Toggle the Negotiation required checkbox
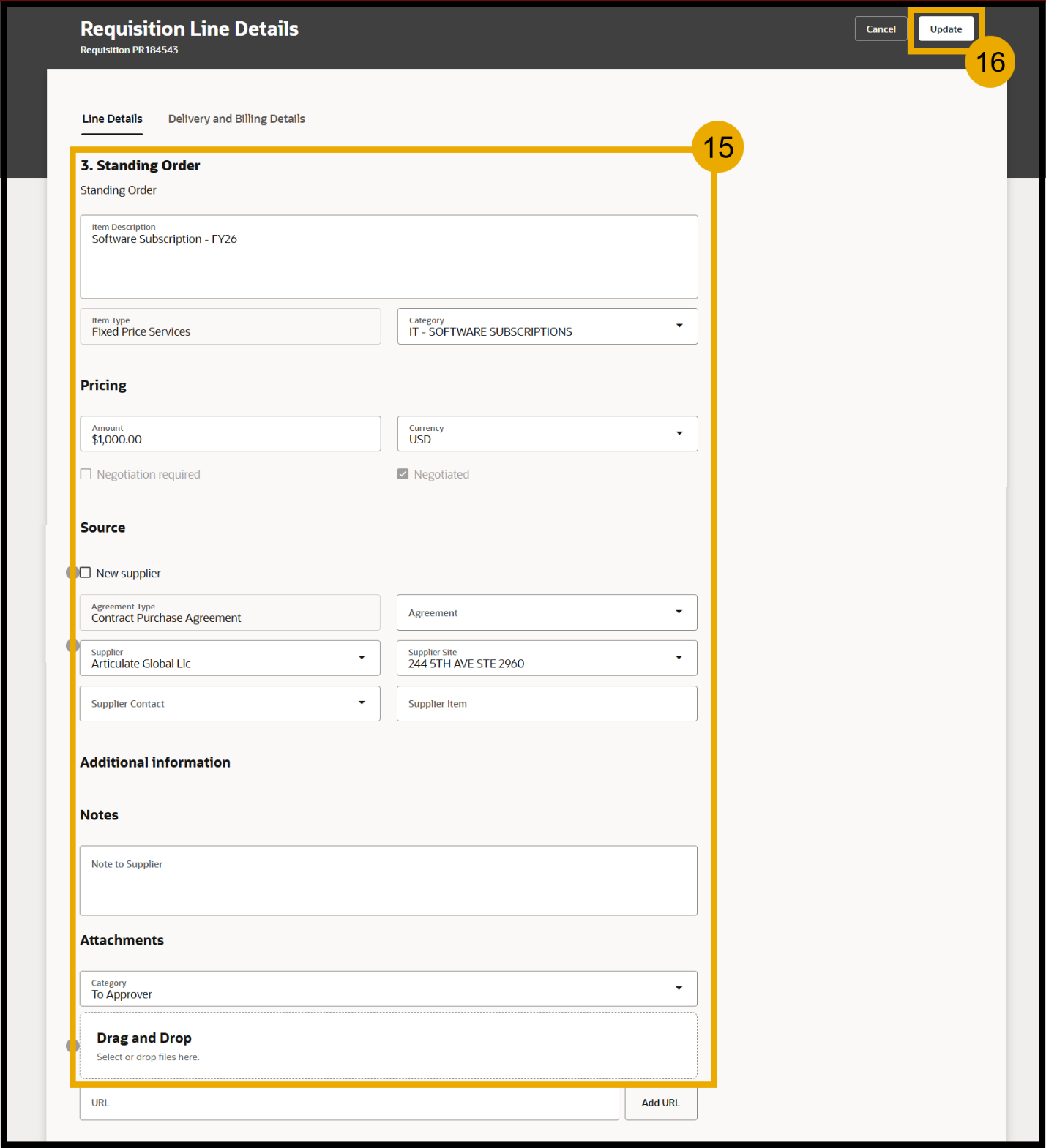This screenshot has width=1046, height=1148. [86, 474]
